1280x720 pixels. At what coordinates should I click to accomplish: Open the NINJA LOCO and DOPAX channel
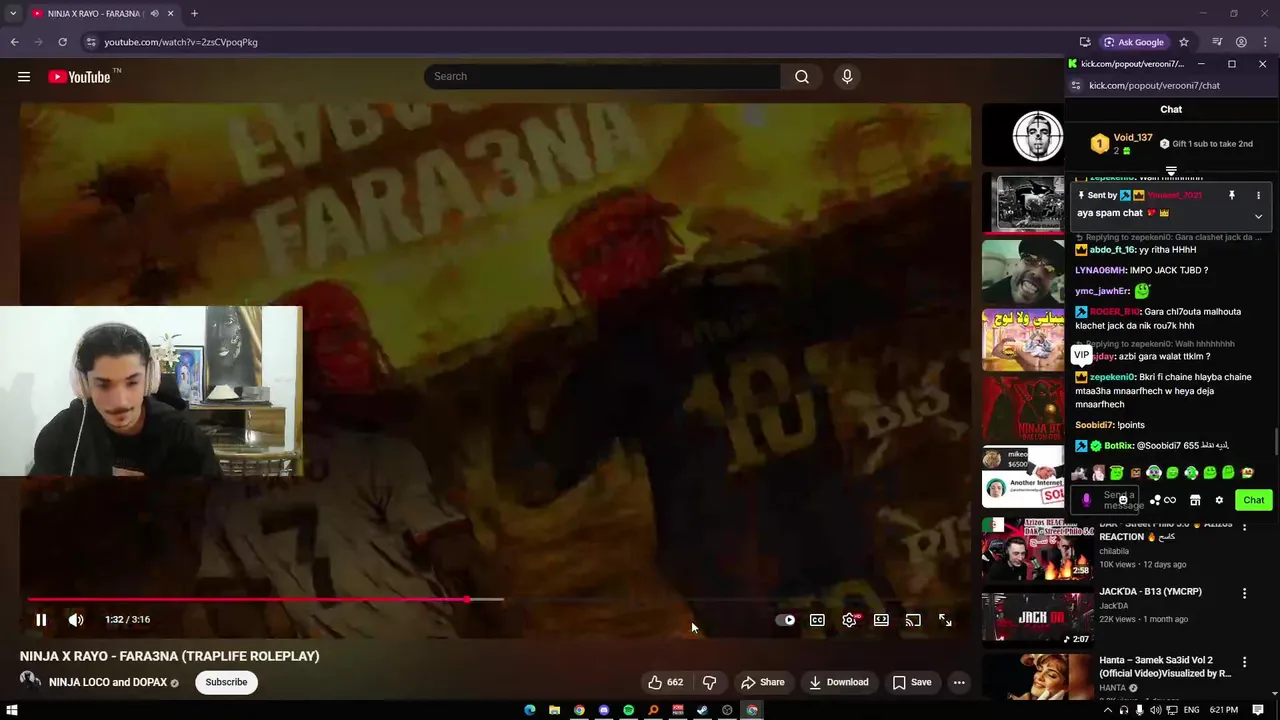(107, 682)
